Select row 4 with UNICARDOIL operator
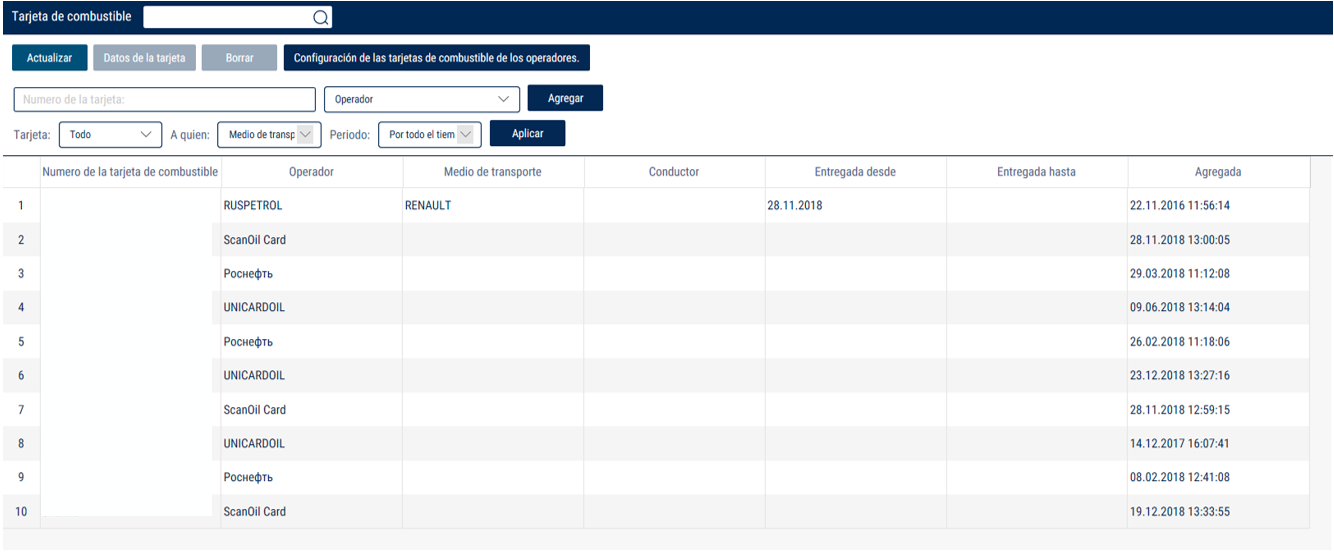 254,307
